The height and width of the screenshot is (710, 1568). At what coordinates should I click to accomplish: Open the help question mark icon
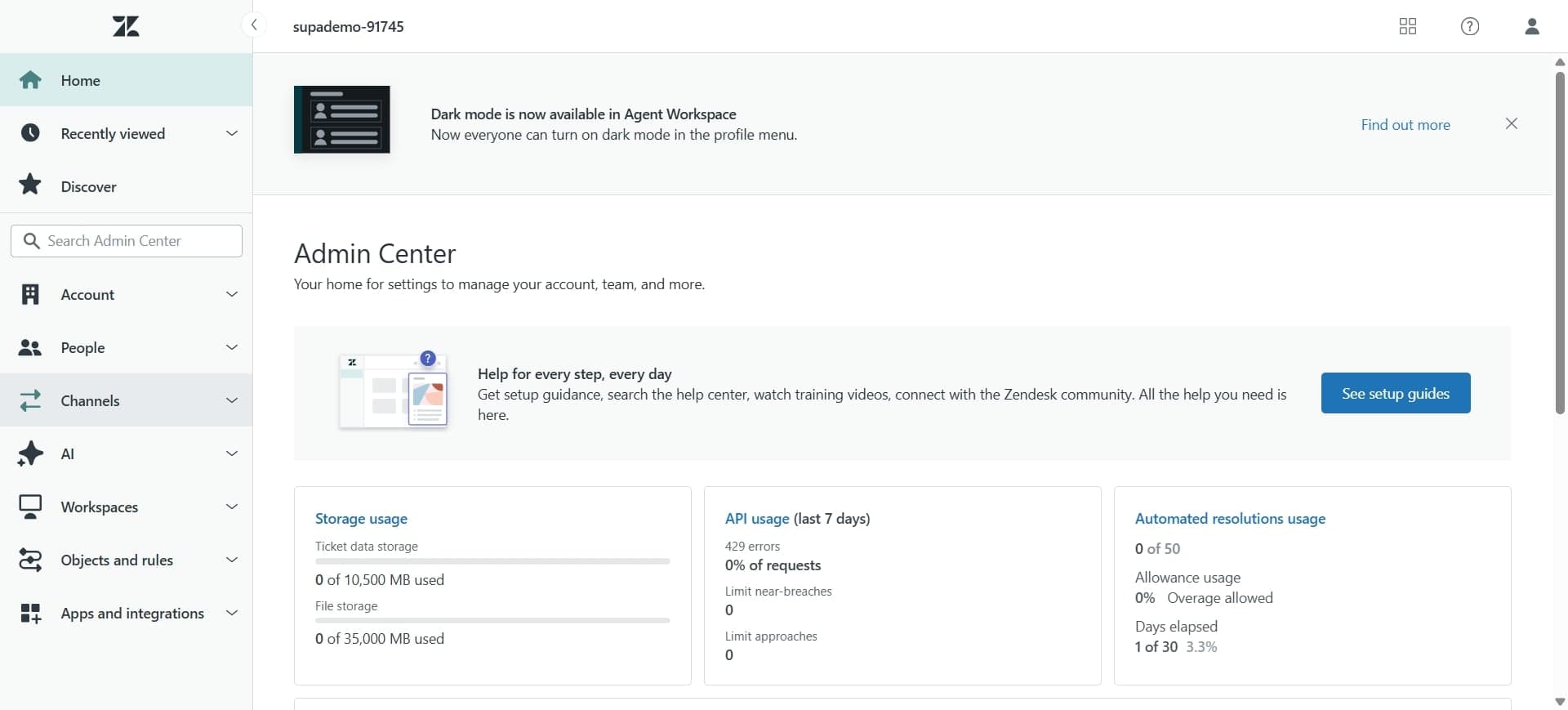(1469, 26)
